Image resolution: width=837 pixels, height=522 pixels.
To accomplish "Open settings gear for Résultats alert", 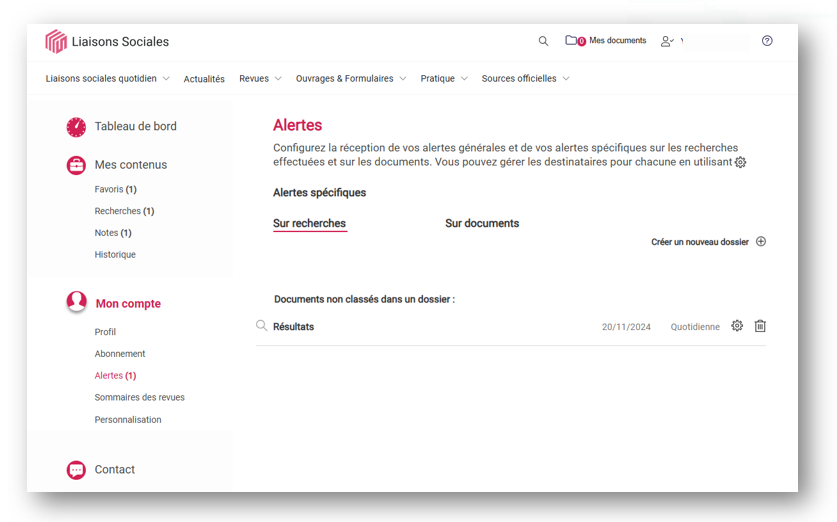I will click(x=737, y=326).
